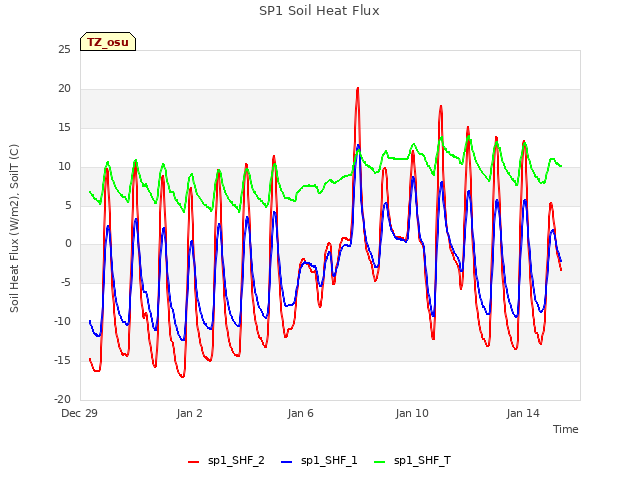The image size is (640, 480).
Task: Click the -10 y-axis tick label
Action: tap(63, 322)
